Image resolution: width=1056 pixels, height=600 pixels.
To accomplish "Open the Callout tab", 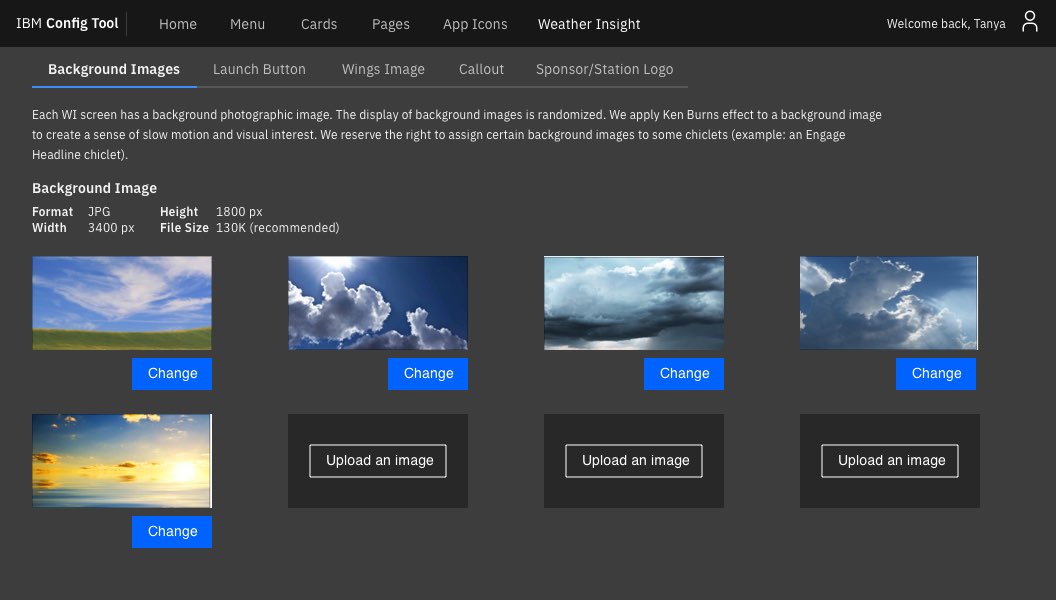I will coord(481,69).
